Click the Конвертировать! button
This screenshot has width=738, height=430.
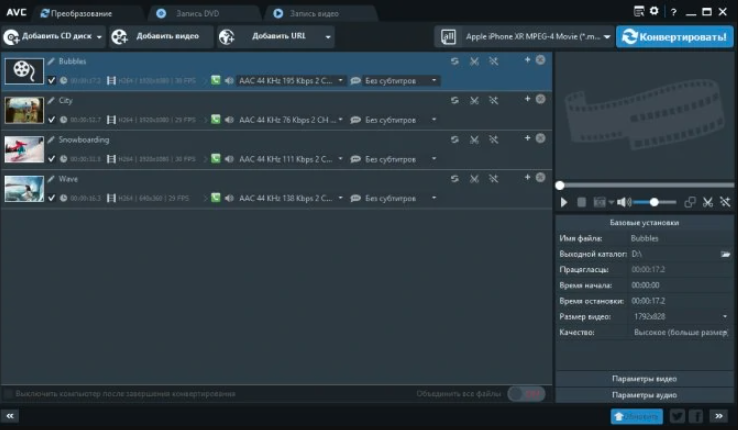point(674,37)
